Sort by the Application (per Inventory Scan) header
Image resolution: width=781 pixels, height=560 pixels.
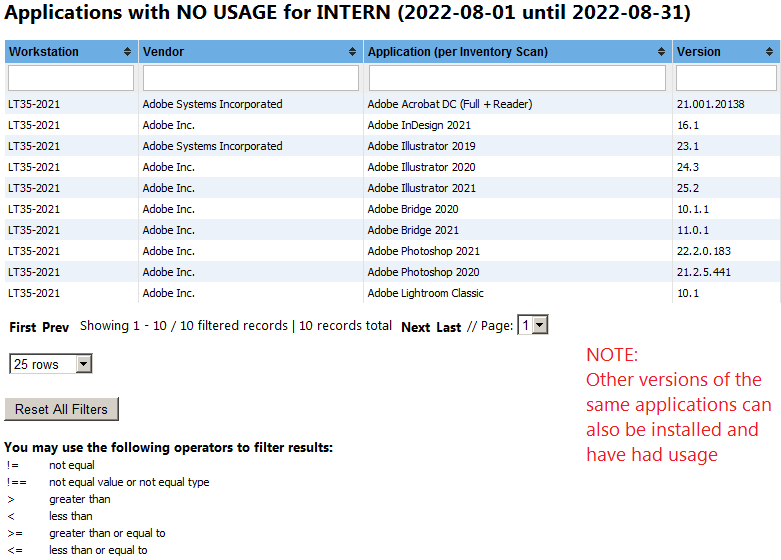coord(457,52)
